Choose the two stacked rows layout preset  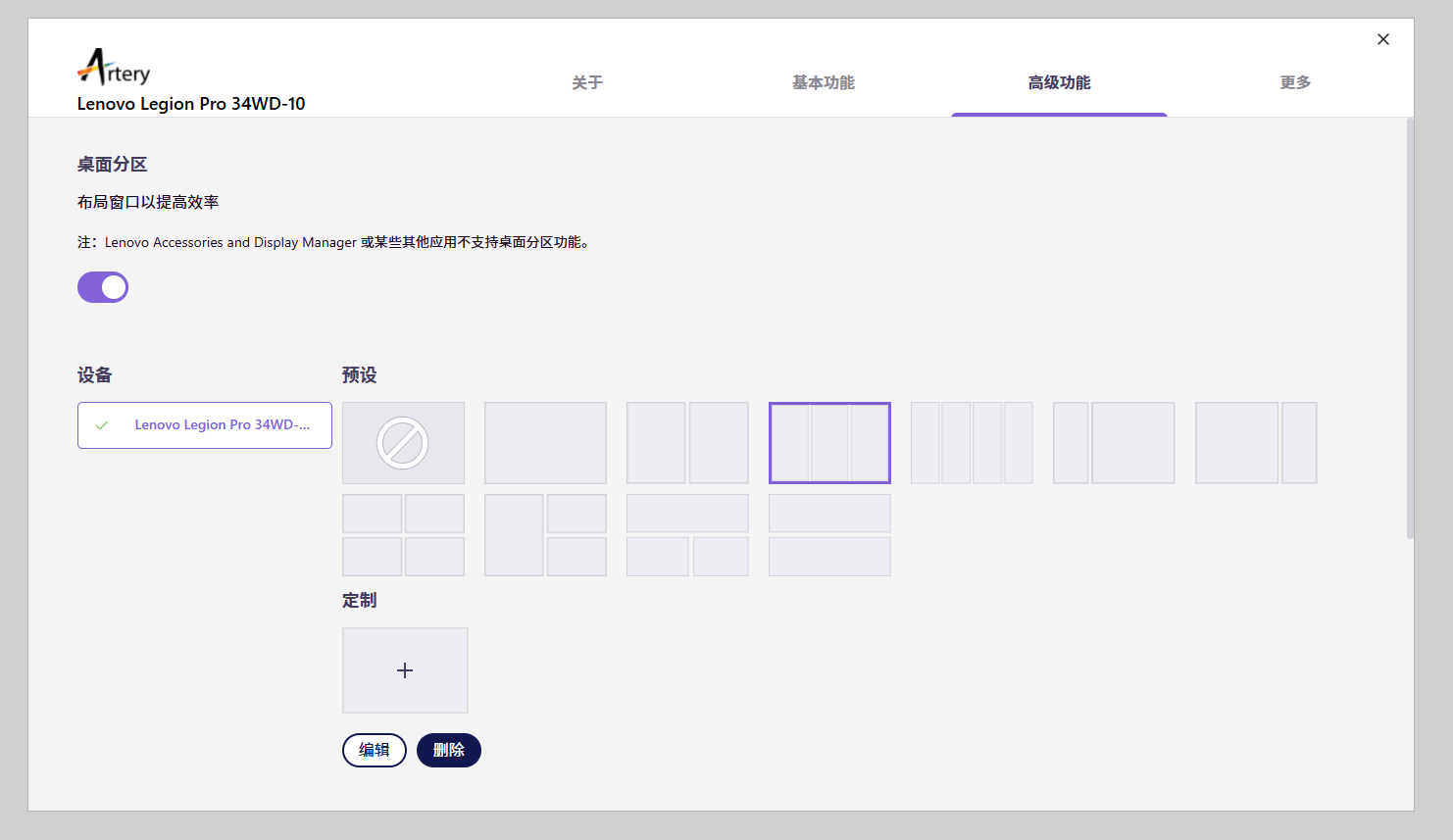coord(829,535)
